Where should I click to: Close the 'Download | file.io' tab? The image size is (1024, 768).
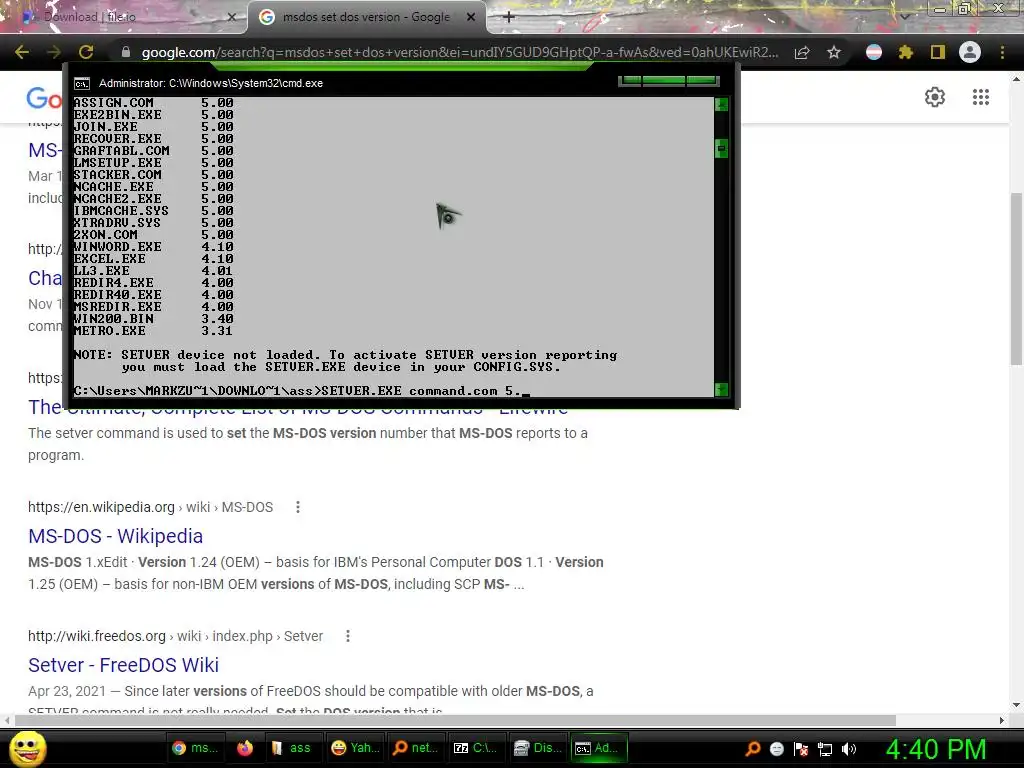pos(231,17)
